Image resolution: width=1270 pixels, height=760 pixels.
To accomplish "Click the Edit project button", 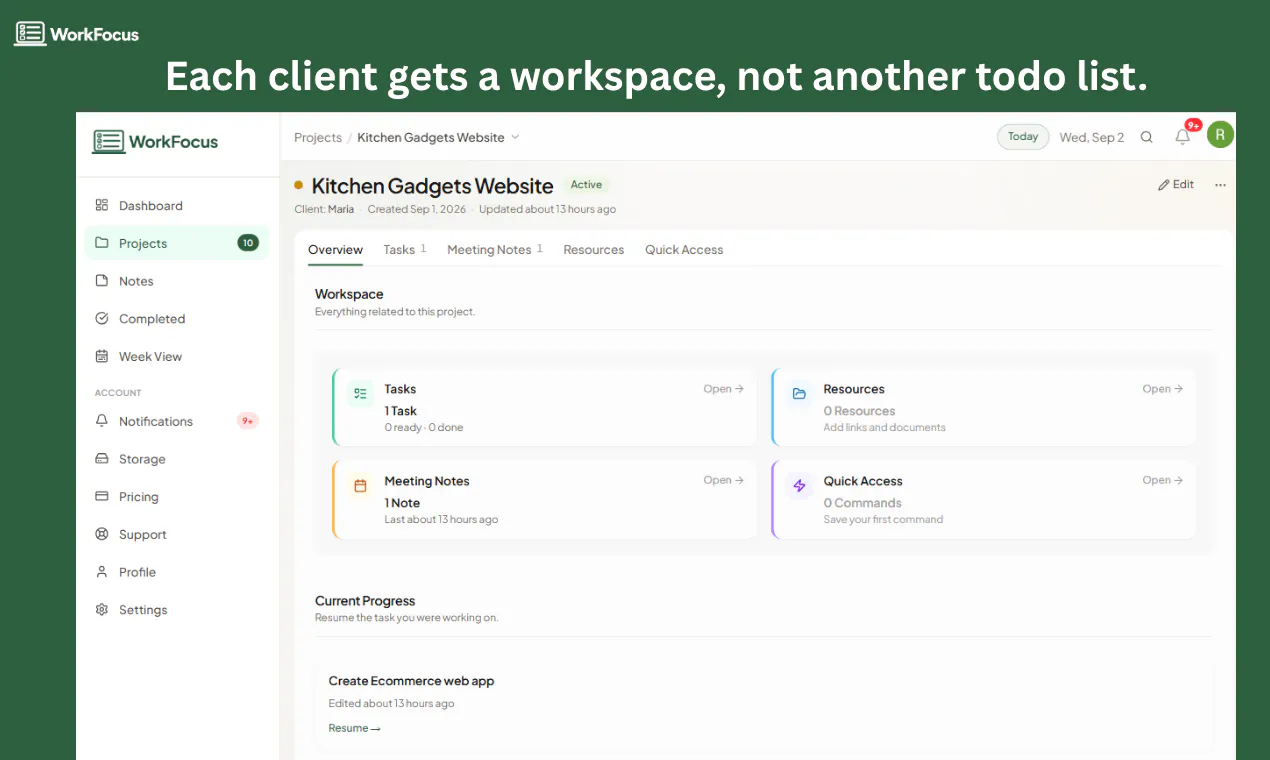I will tap(1176, 185).
